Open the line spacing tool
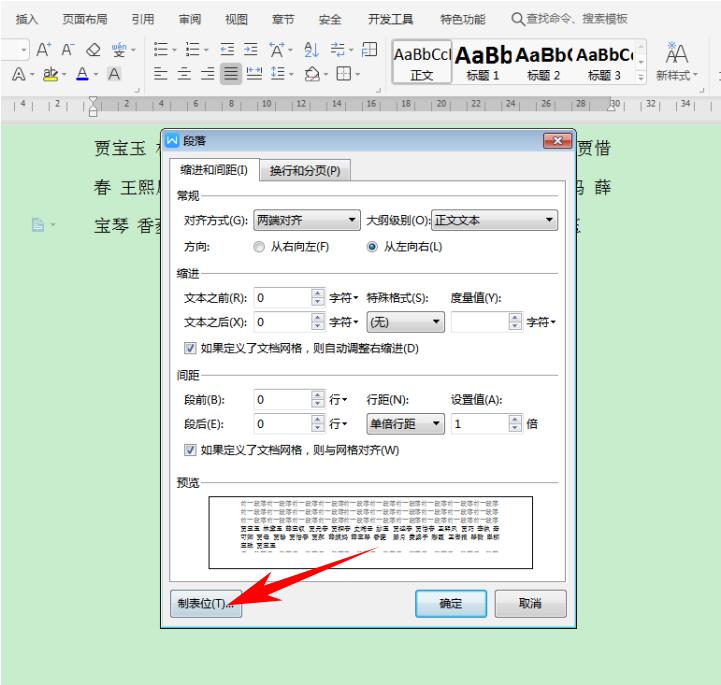 click(x=278, y=74)
